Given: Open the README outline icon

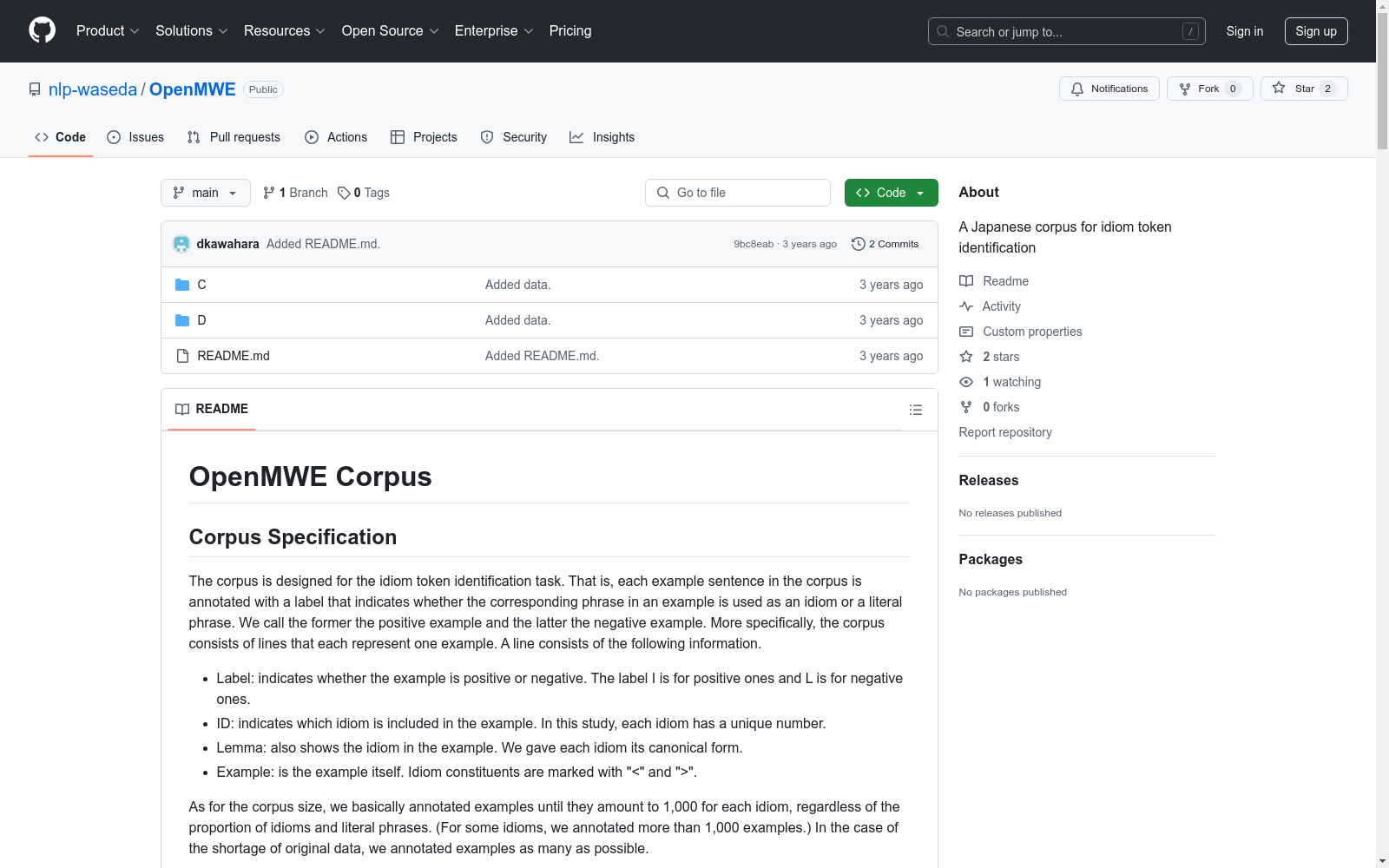Looking at the screenshot, I should pos(916,410).
